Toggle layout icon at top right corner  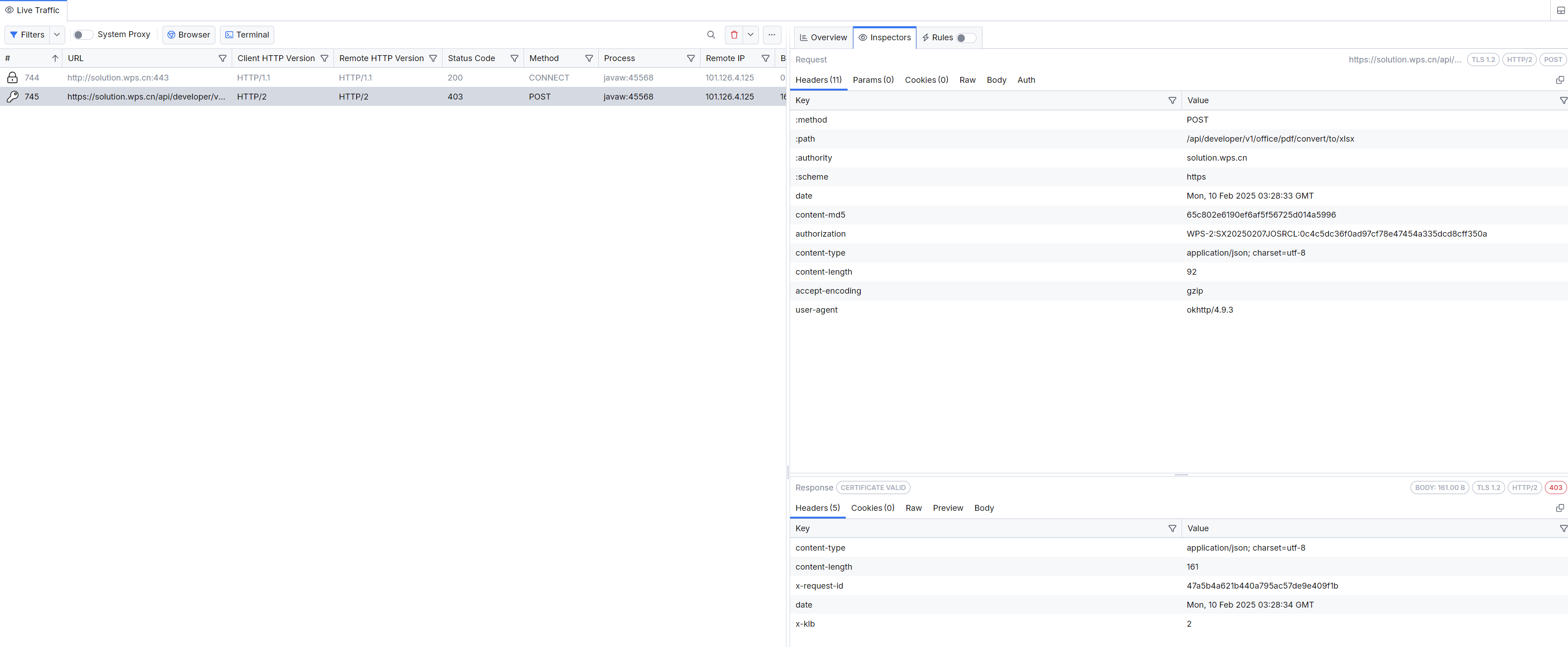tap(1560, 10)
